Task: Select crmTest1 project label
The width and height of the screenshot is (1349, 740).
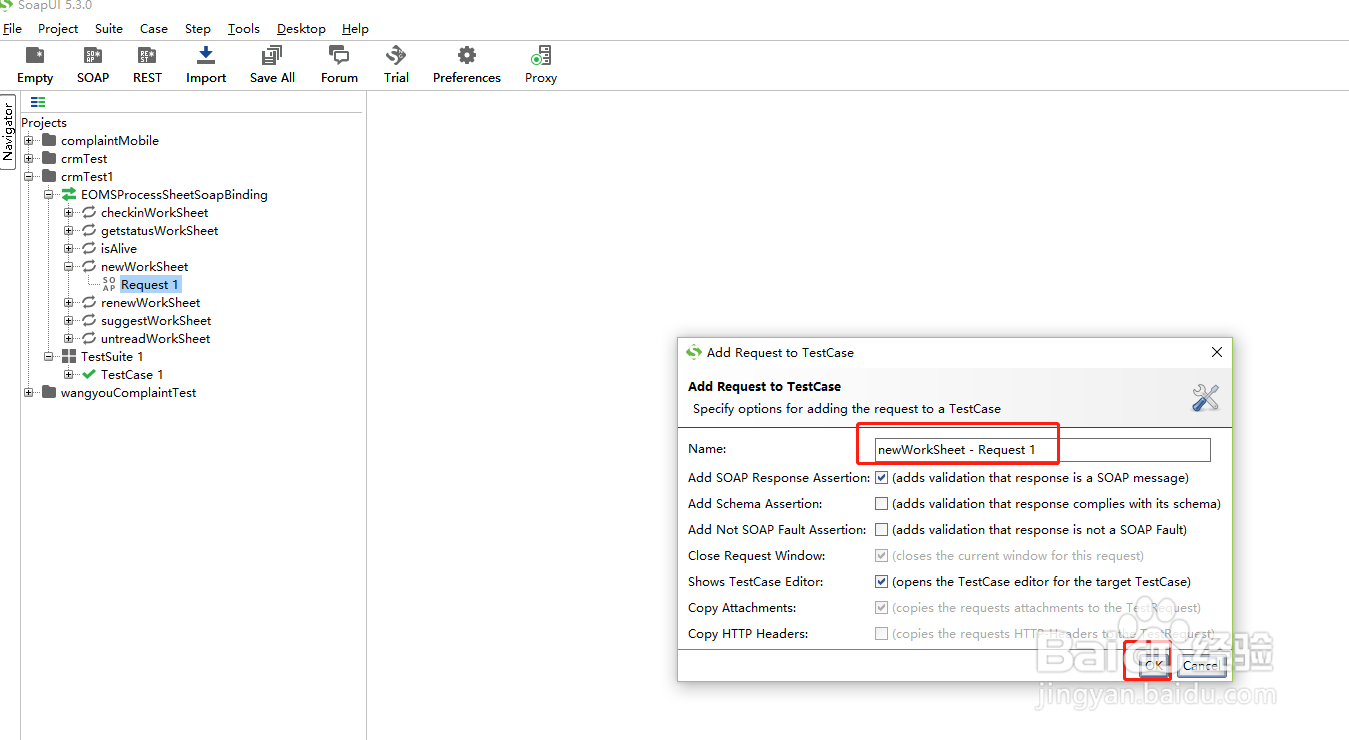Action: click(87, 176)
